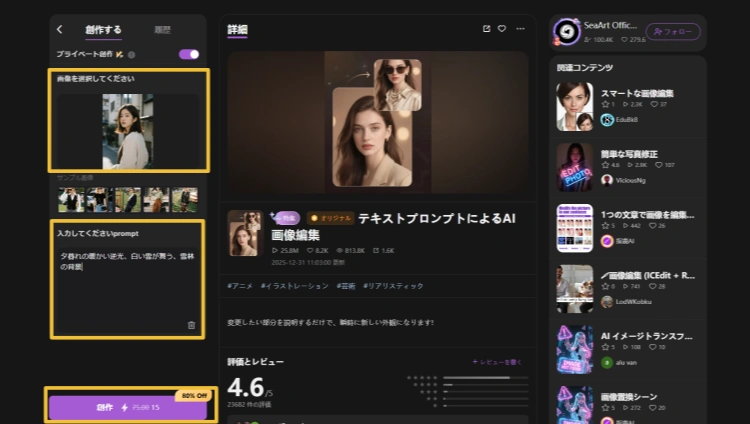750x424 pixels.
Task: Open the three-dot more options menu
Action: (x=520, y=29)
